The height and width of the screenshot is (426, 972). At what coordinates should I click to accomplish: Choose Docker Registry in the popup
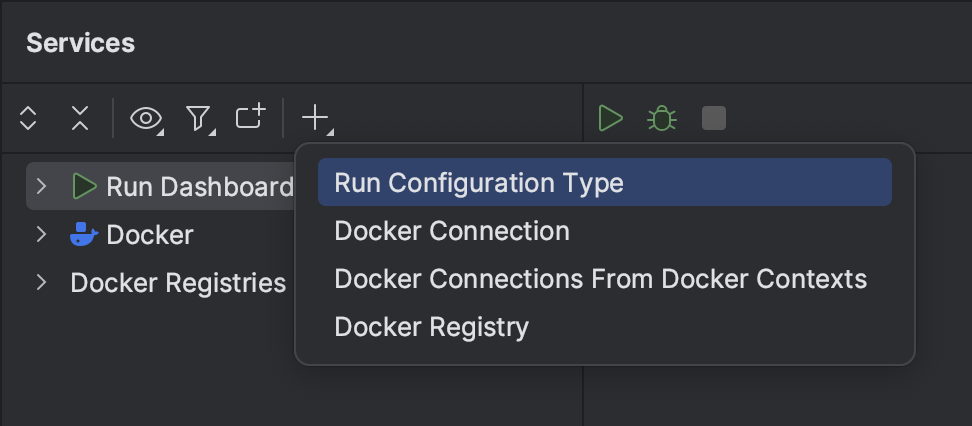431,327
